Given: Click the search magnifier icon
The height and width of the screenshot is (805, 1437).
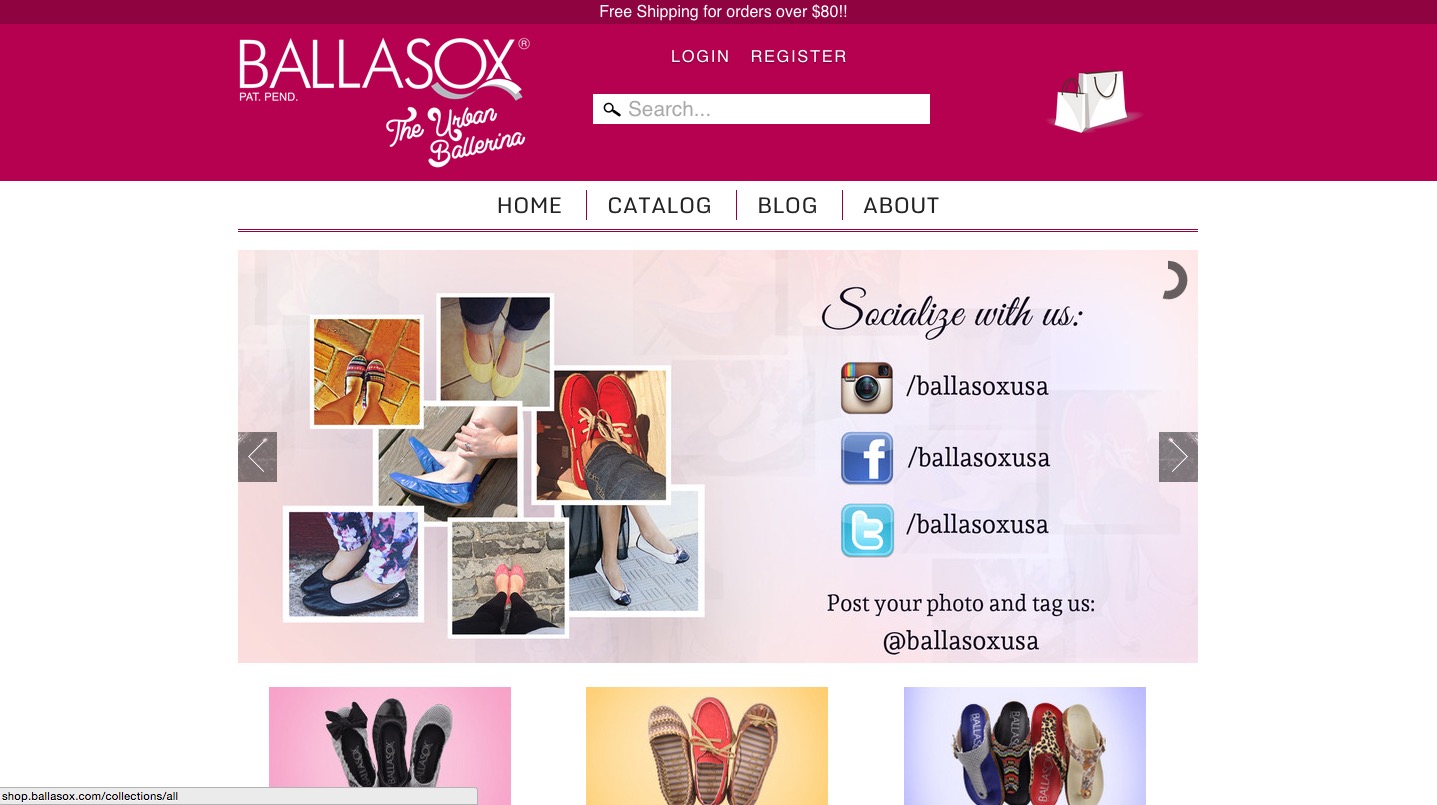Looking at the screenshot, I should pyautogui.click(x=611, y=109).
